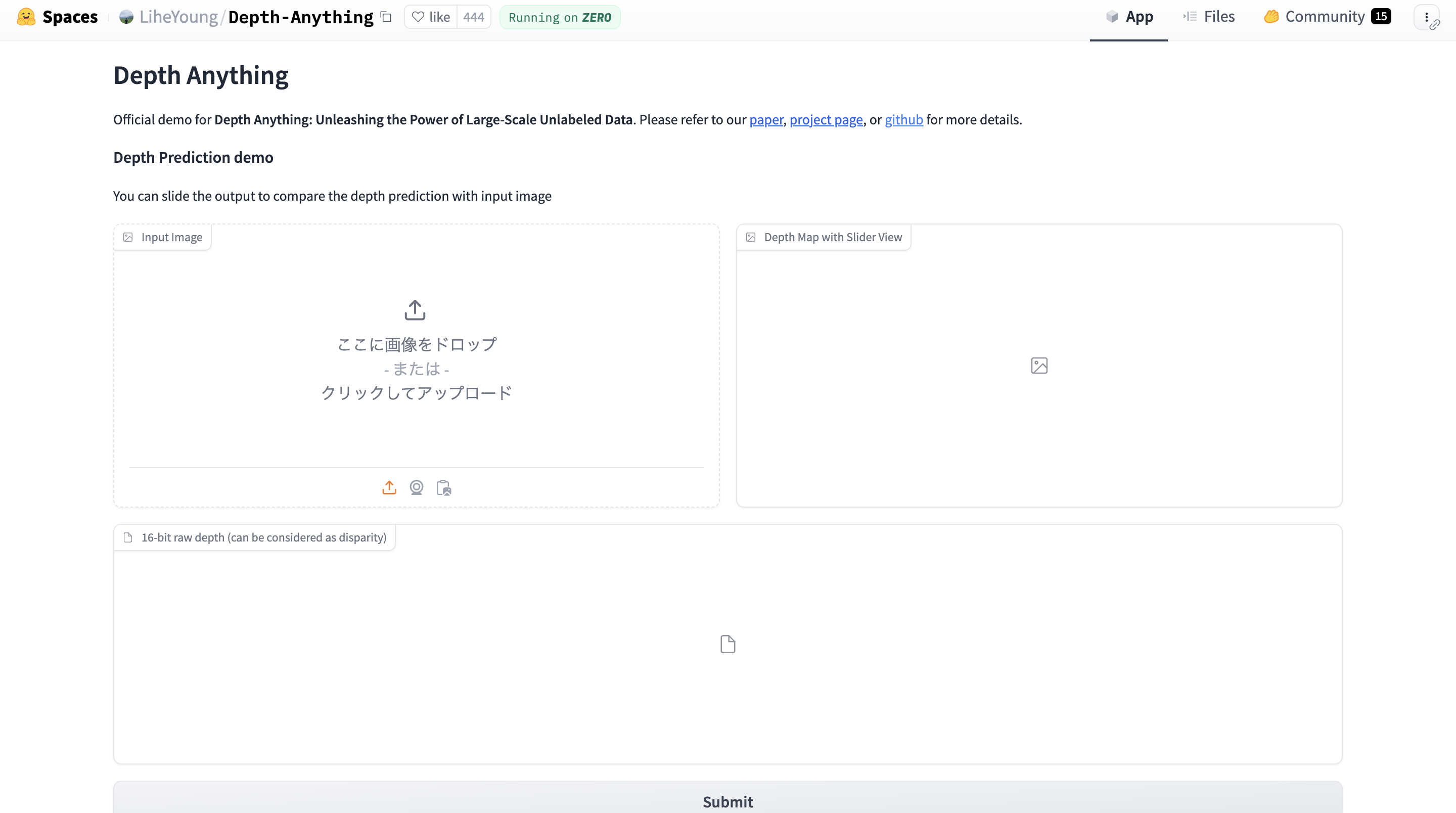Open the github link
This screenshot has height=813, width=1456.
904,119
